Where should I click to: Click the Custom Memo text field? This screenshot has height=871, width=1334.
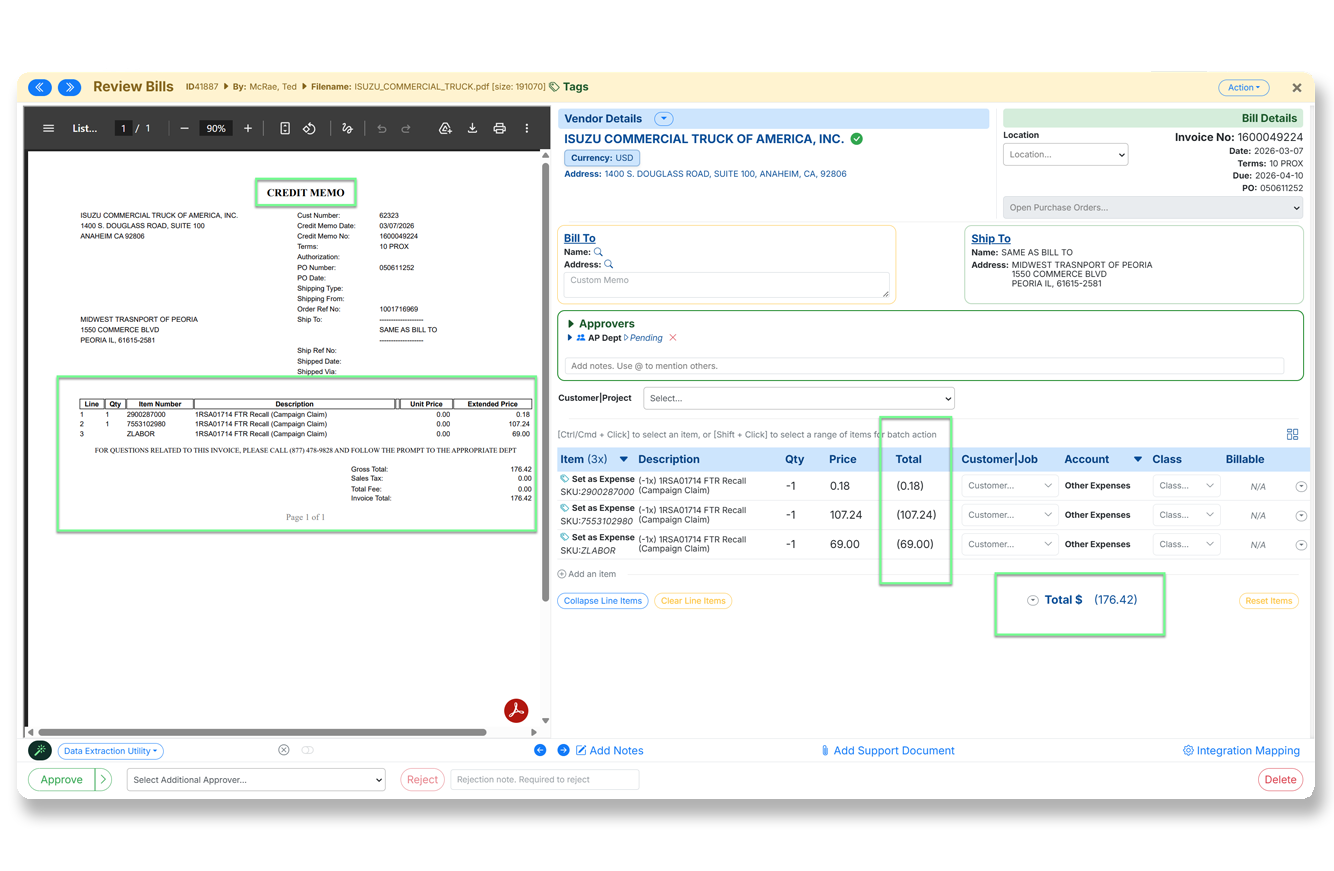click(727, 285)
